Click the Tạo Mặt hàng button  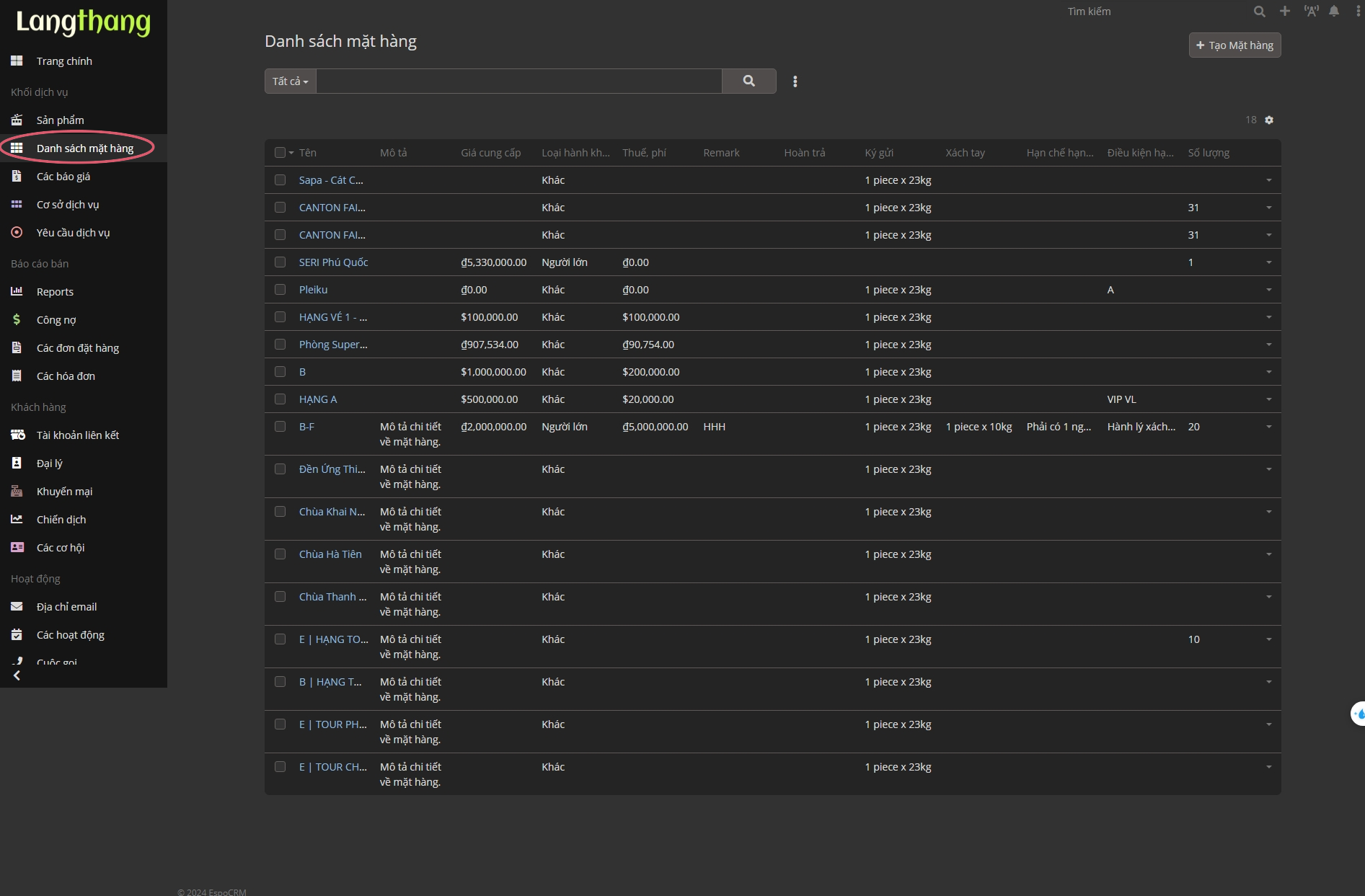click(1234, 45)
